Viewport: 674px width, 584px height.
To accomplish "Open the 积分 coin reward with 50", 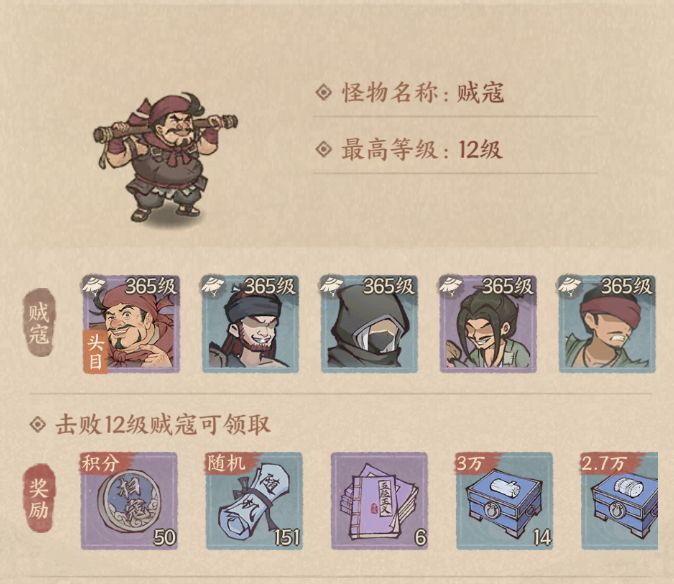I will 129,501.
